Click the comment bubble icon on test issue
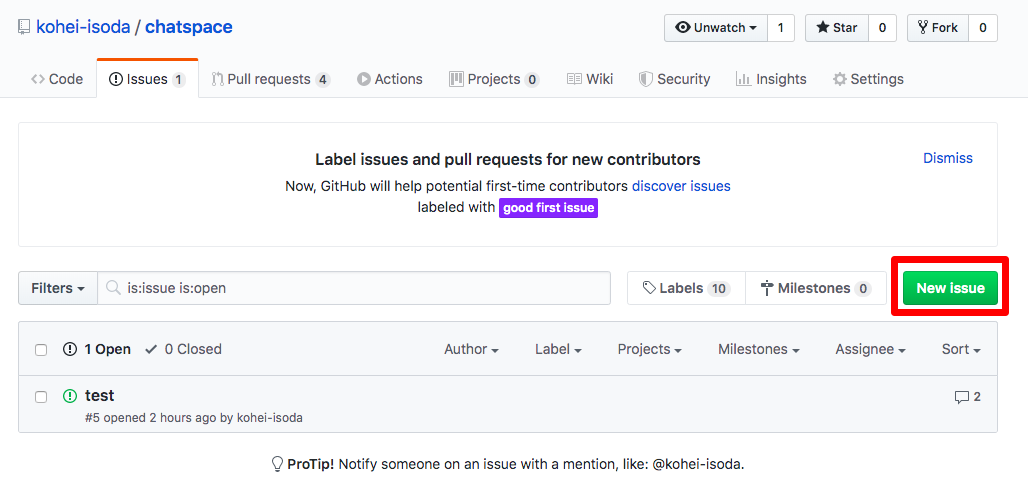 click(x=961, y=397)
